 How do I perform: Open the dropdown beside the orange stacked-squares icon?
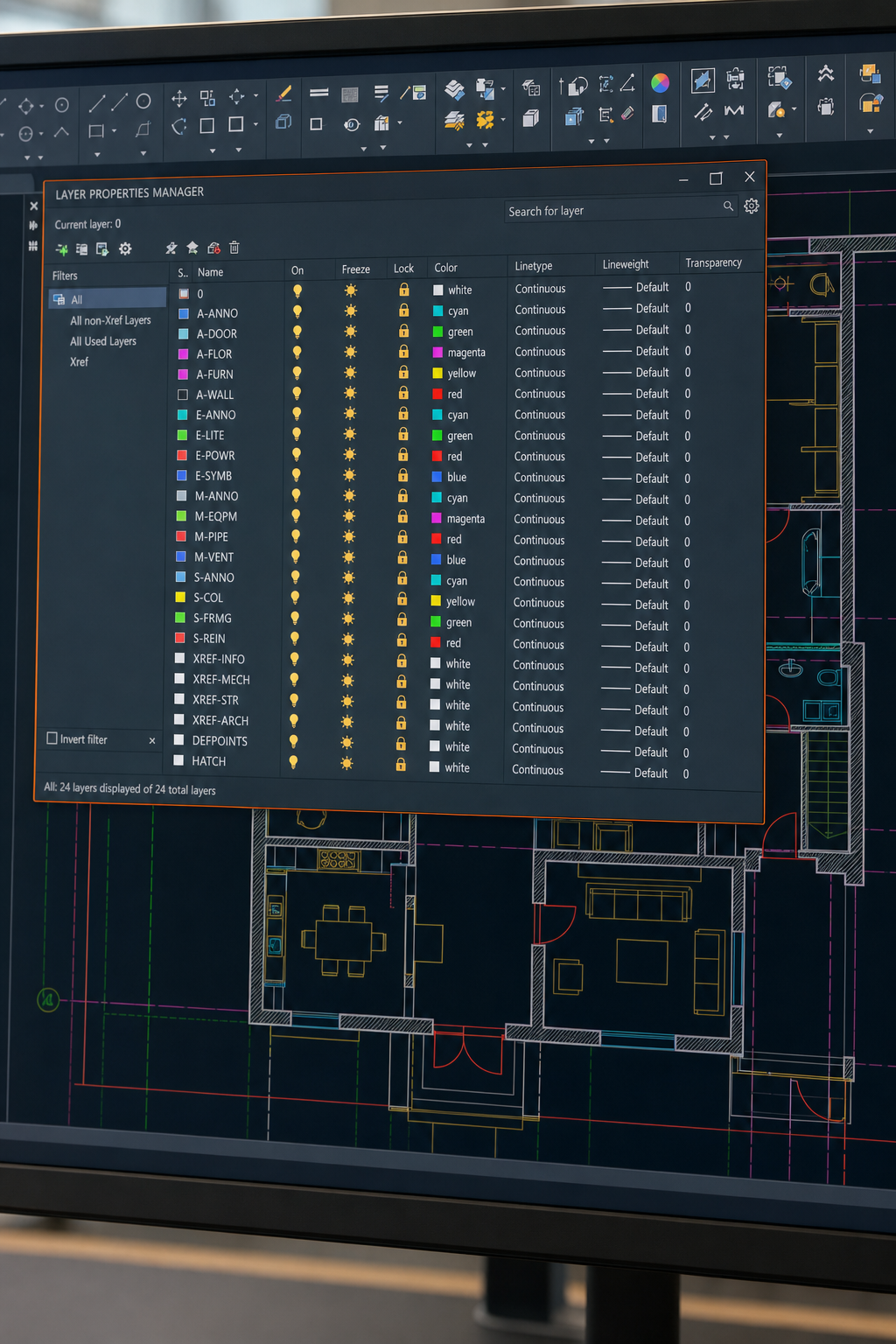[870, 131]
